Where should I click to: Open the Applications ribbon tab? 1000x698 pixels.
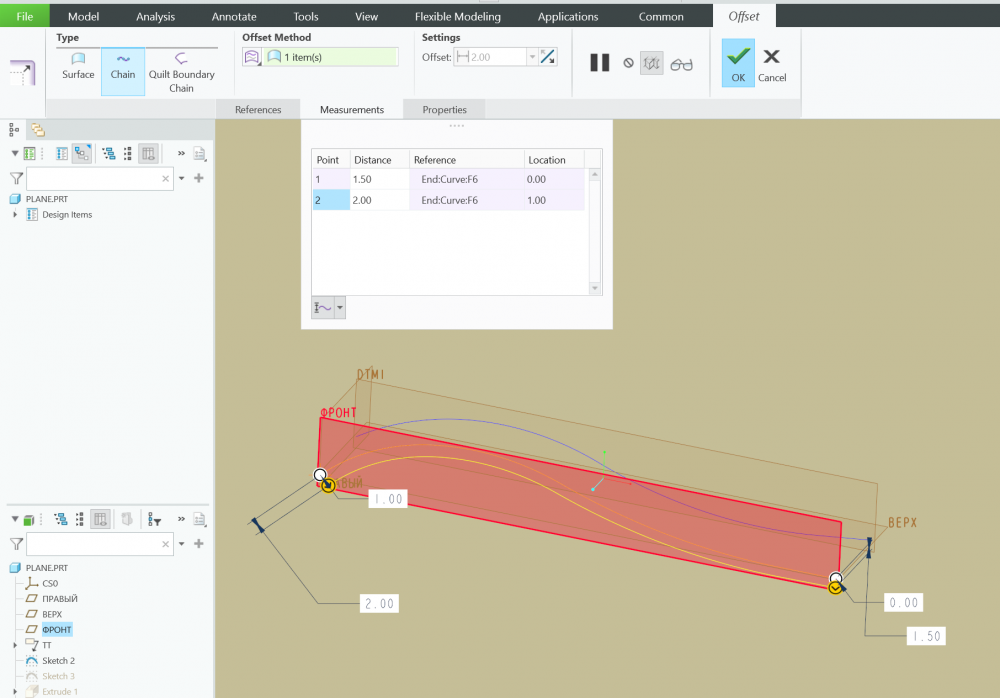[568, 17]
